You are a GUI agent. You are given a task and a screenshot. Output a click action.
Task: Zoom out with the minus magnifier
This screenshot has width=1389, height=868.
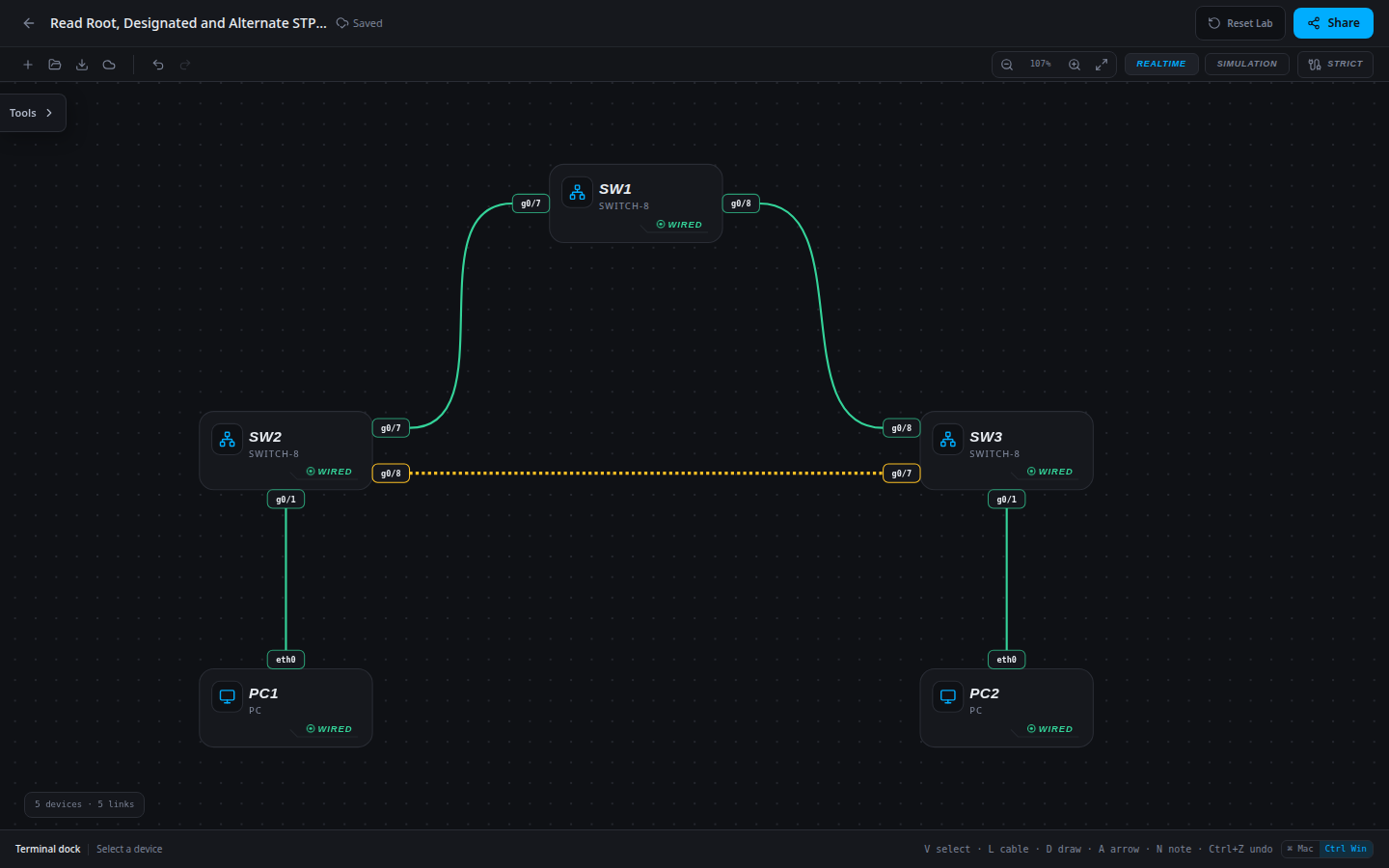click(x=1007, y=65)
